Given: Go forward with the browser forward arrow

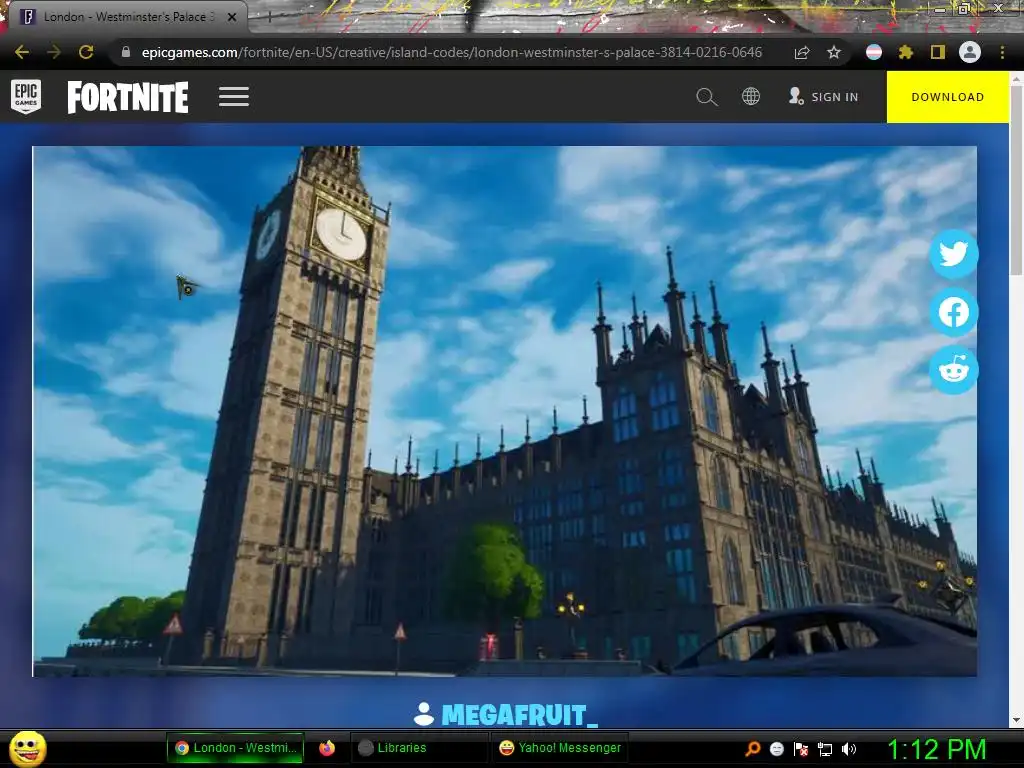Looking at the screenshot, I should [x=54, y=52].
